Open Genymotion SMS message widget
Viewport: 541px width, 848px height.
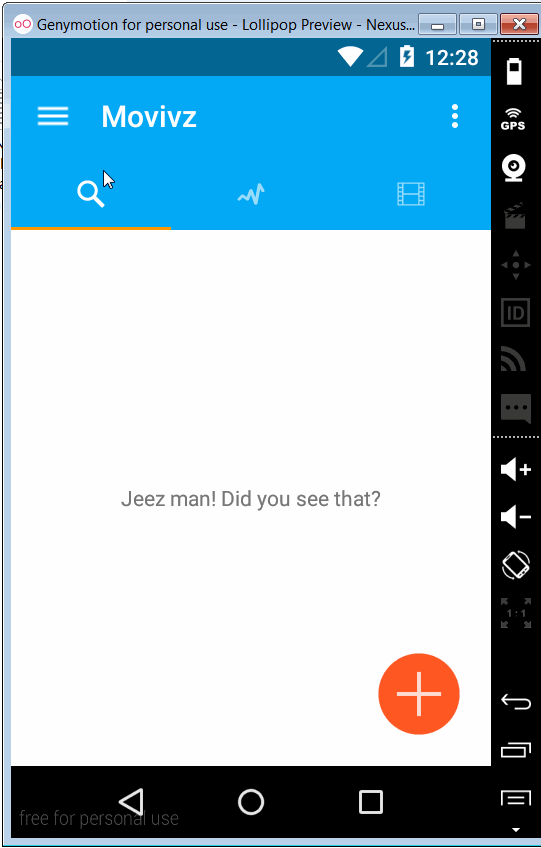[x=516, y=408]
